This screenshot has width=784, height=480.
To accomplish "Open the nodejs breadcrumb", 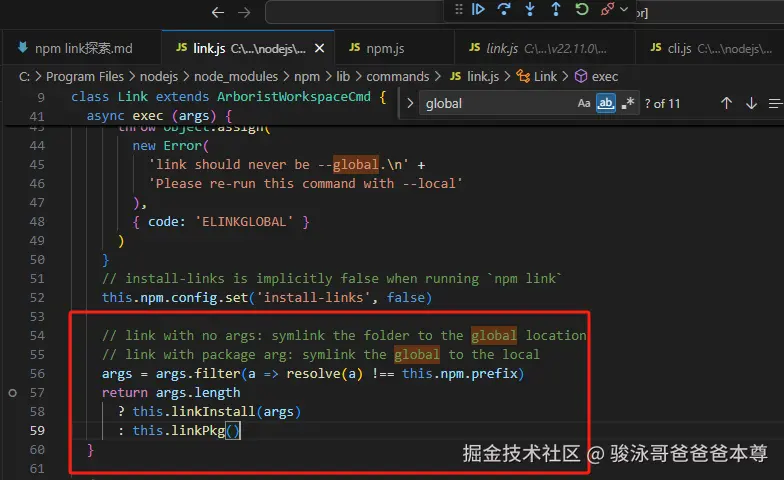I will pyautogui.click(x=158, y=76).
